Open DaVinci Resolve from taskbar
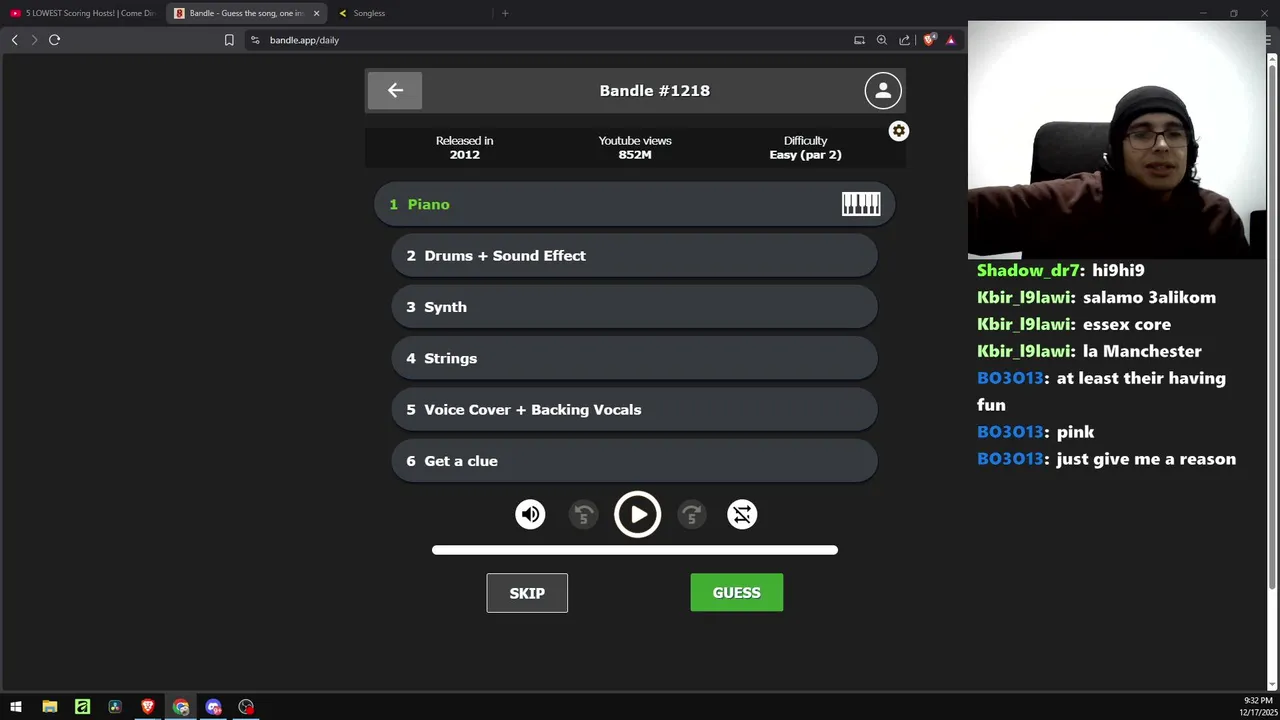The image size is (1280, 720). 115,707
